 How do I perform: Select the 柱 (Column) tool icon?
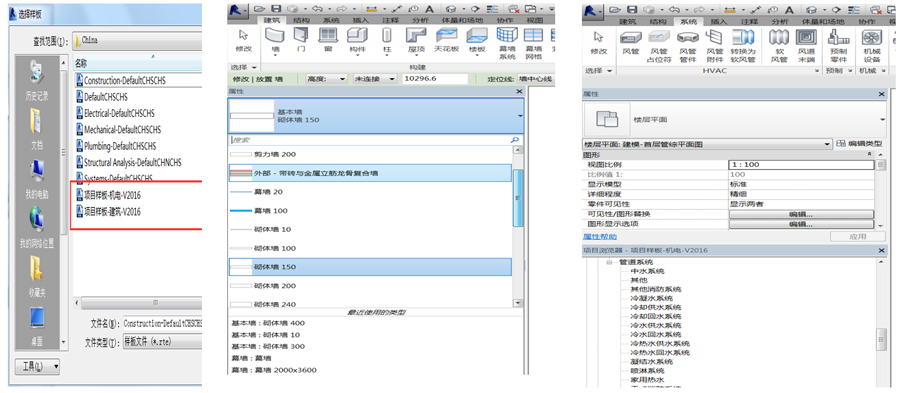coord(387,36)
